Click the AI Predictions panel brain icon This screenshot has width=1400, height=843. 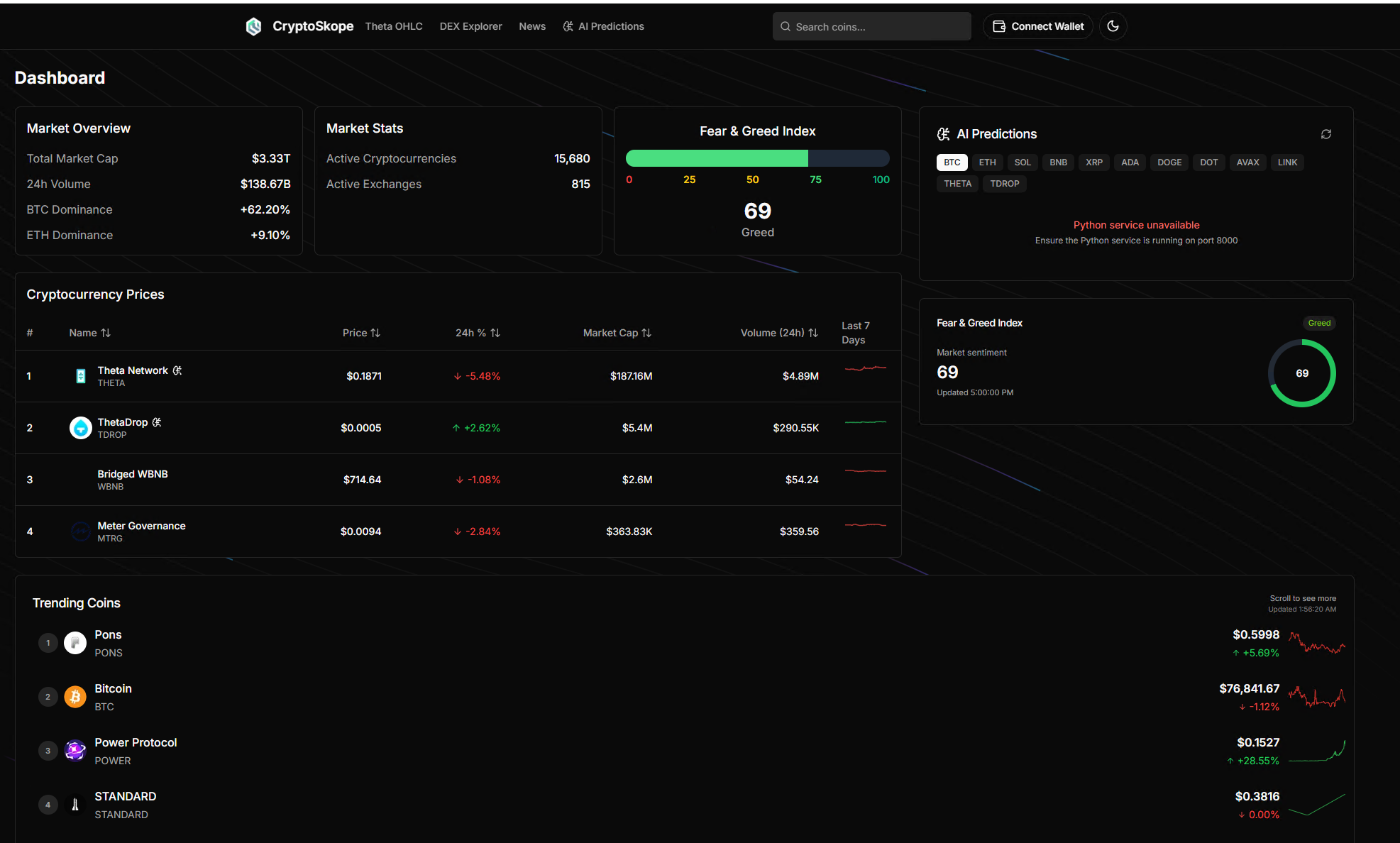943,134
